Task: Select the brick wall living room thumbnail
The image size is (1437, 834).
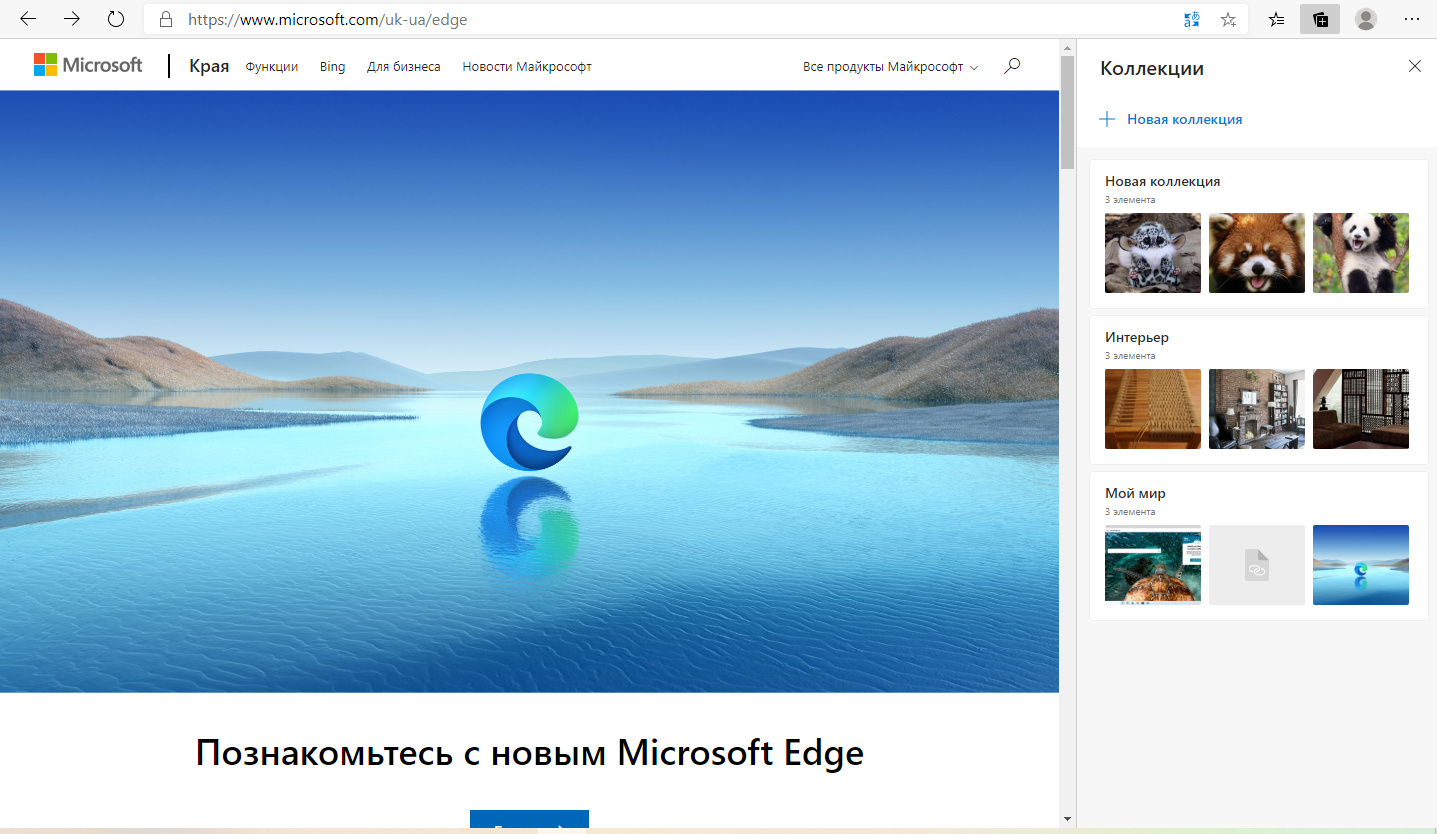Action: tap(1257, 409)
